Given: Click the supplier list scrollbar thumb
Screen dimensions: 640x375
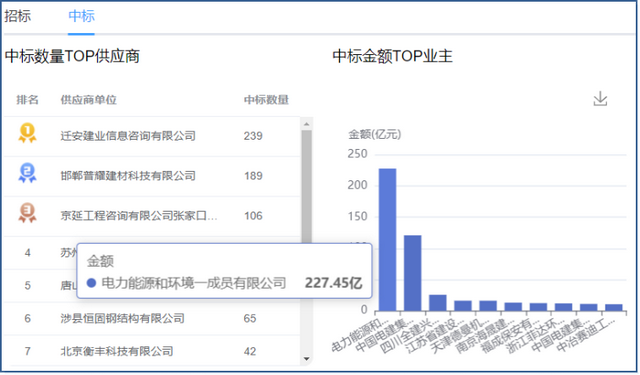Looking at the screenshot, I should click(x=307, y=186).
